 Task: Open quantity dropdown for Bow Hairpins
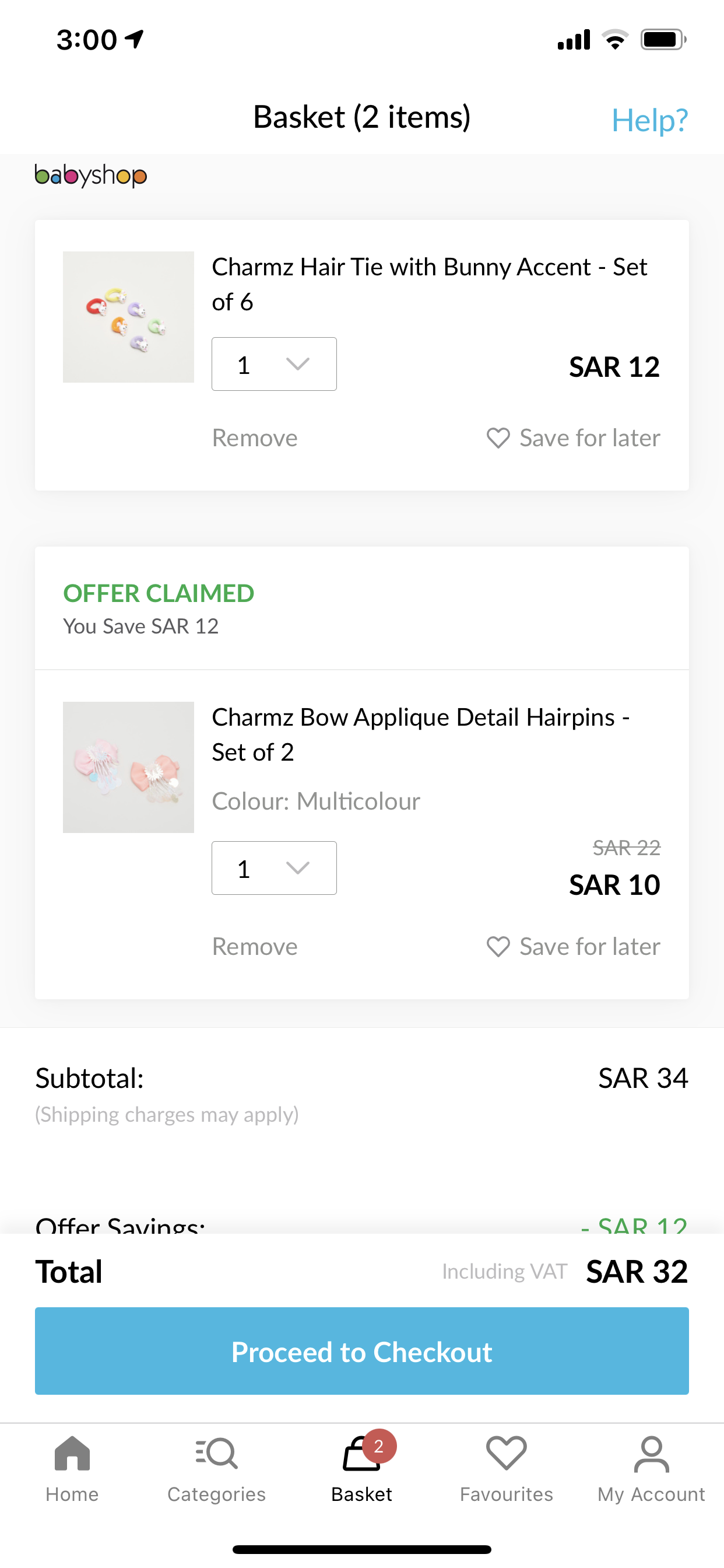(274, 868)
